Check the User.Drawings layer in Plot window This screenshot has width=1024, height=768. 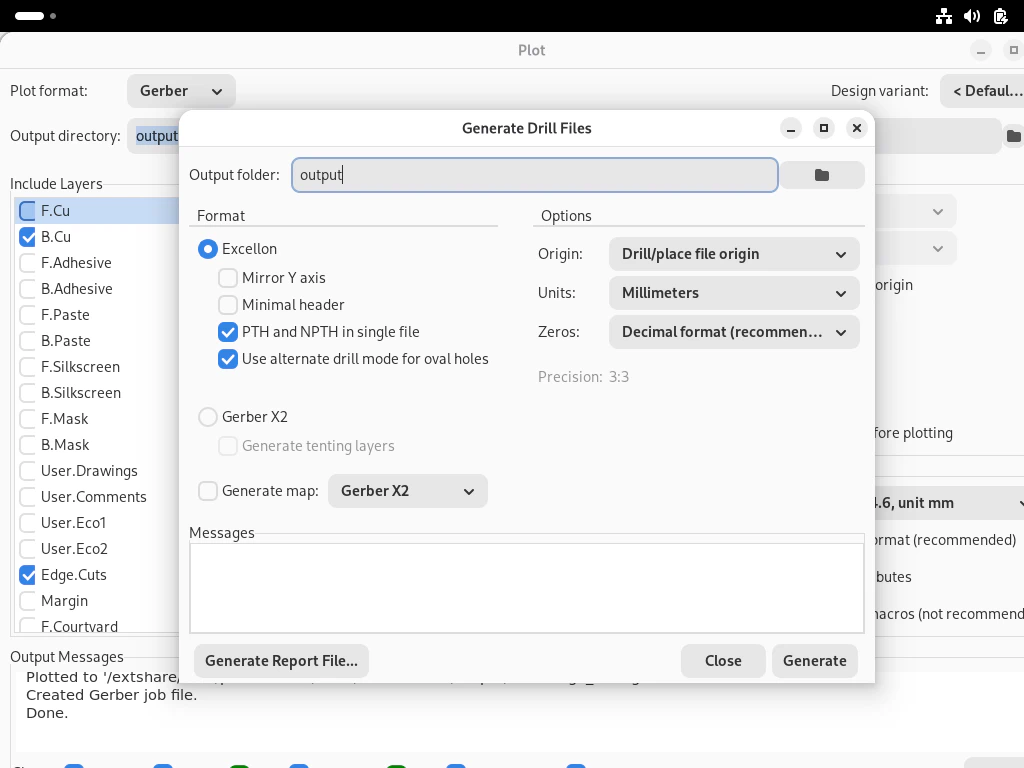[27, 471]
